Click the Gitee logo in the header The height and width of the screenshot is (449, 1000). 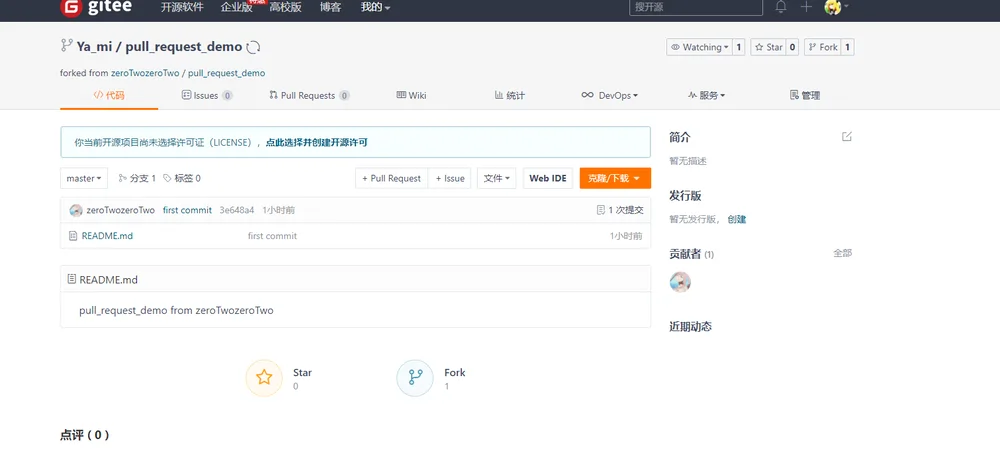point(94,8)
